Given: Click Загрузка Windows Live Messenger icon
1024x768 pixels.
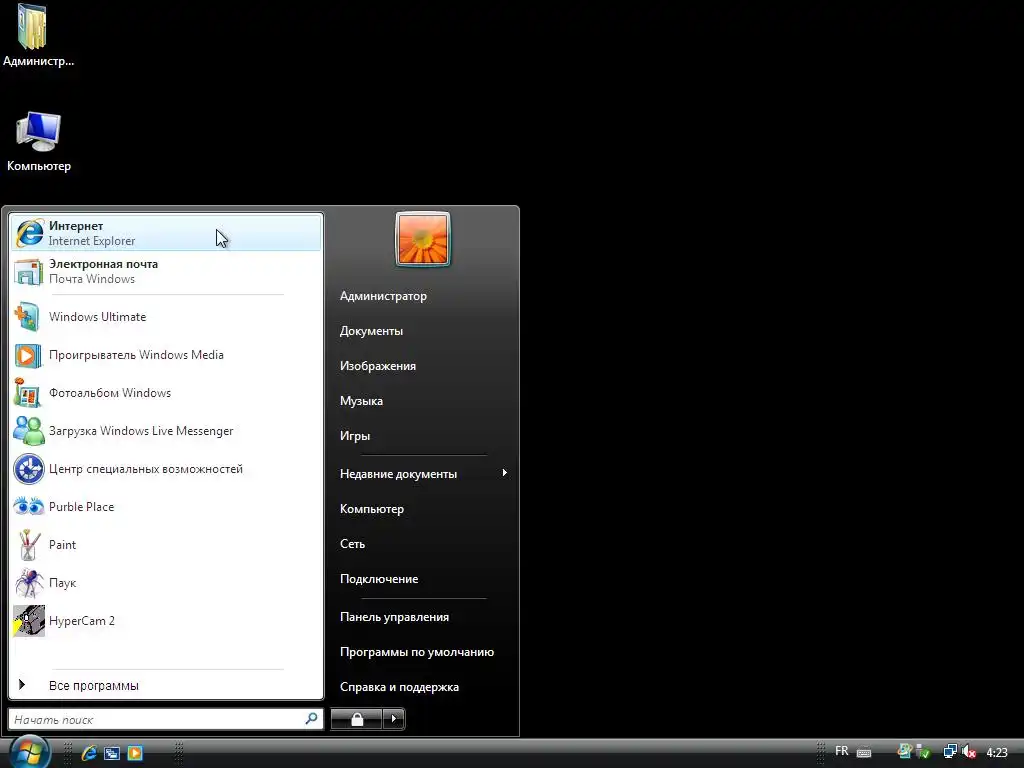Looking at the screenshot, I should pyautogui.click(x=28, y=431).
